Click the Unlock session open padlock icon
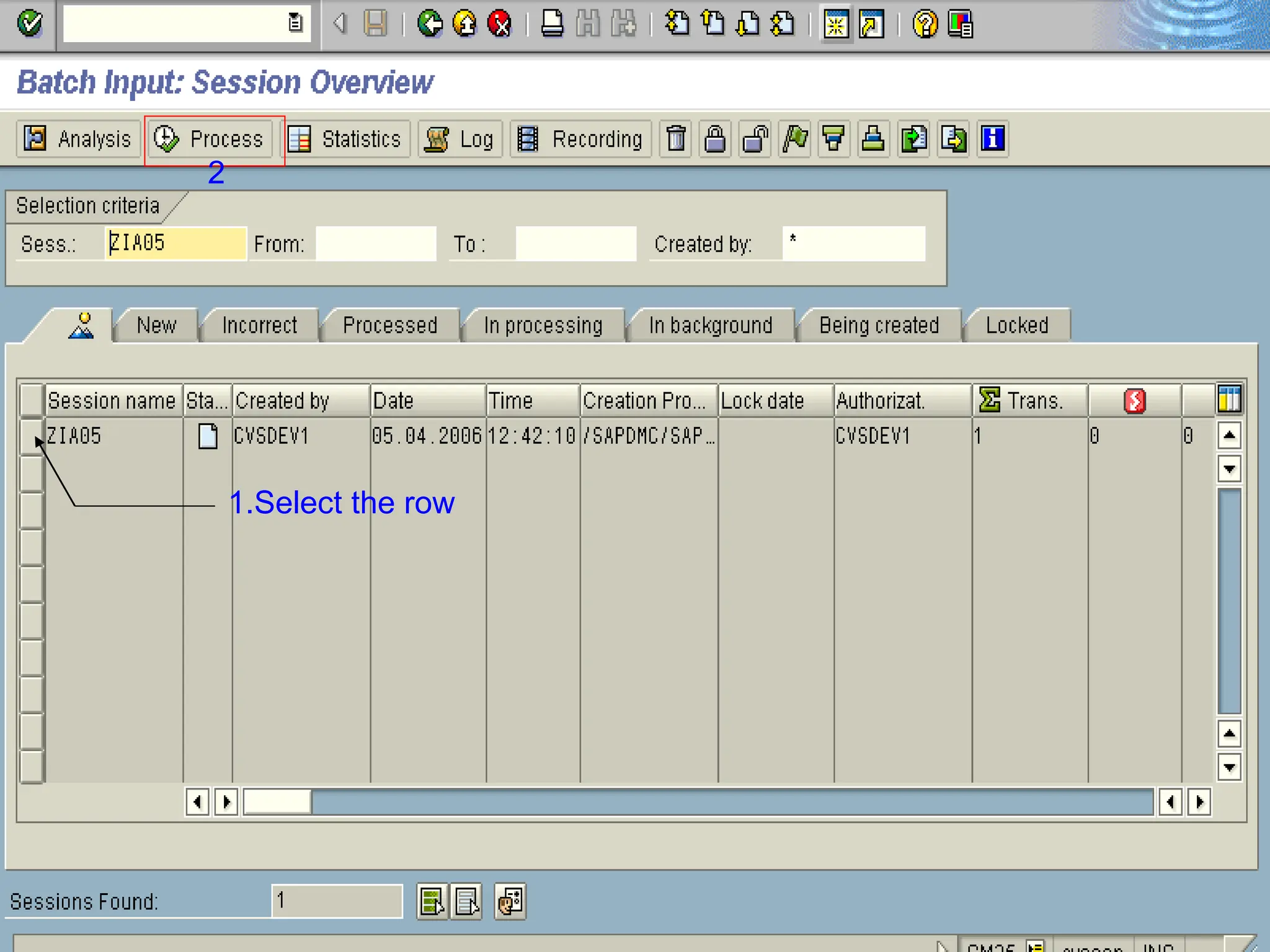 click(755, 139)
